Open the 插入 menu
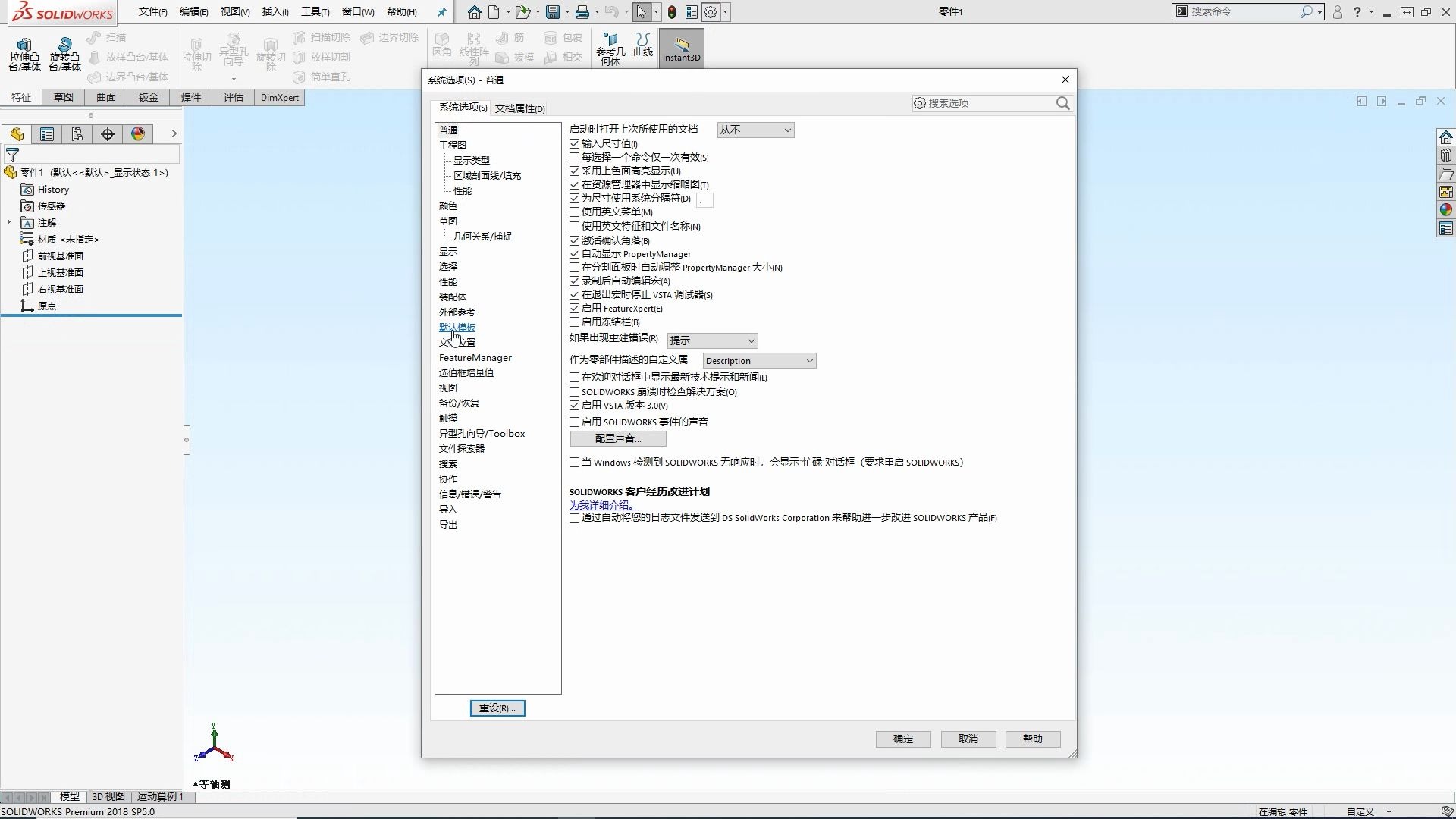Image resolution: width=1456 pixels, height=819 pixels. point(275,12)
